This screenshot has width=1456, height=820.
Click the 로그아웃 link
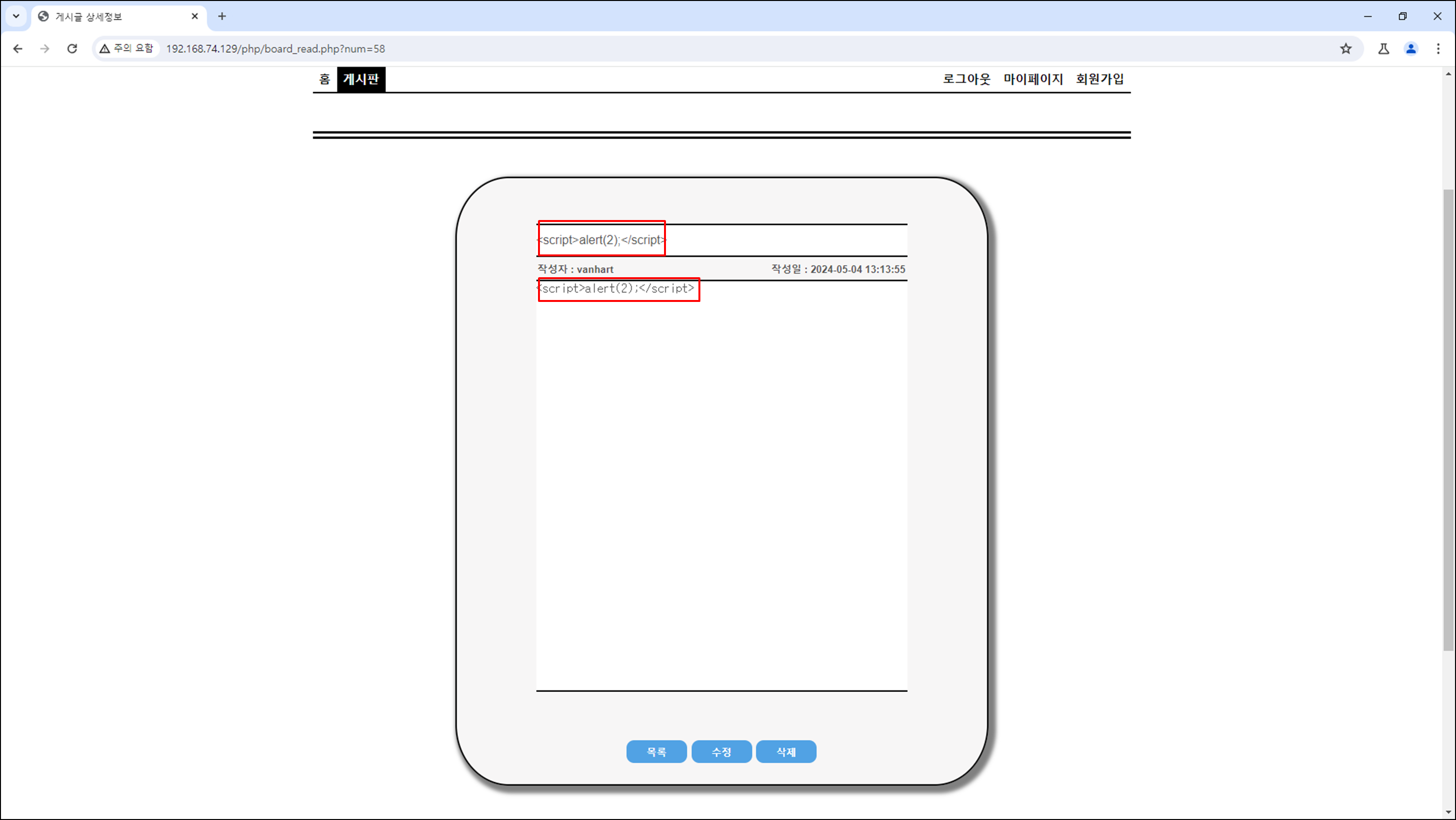point(966,79)
